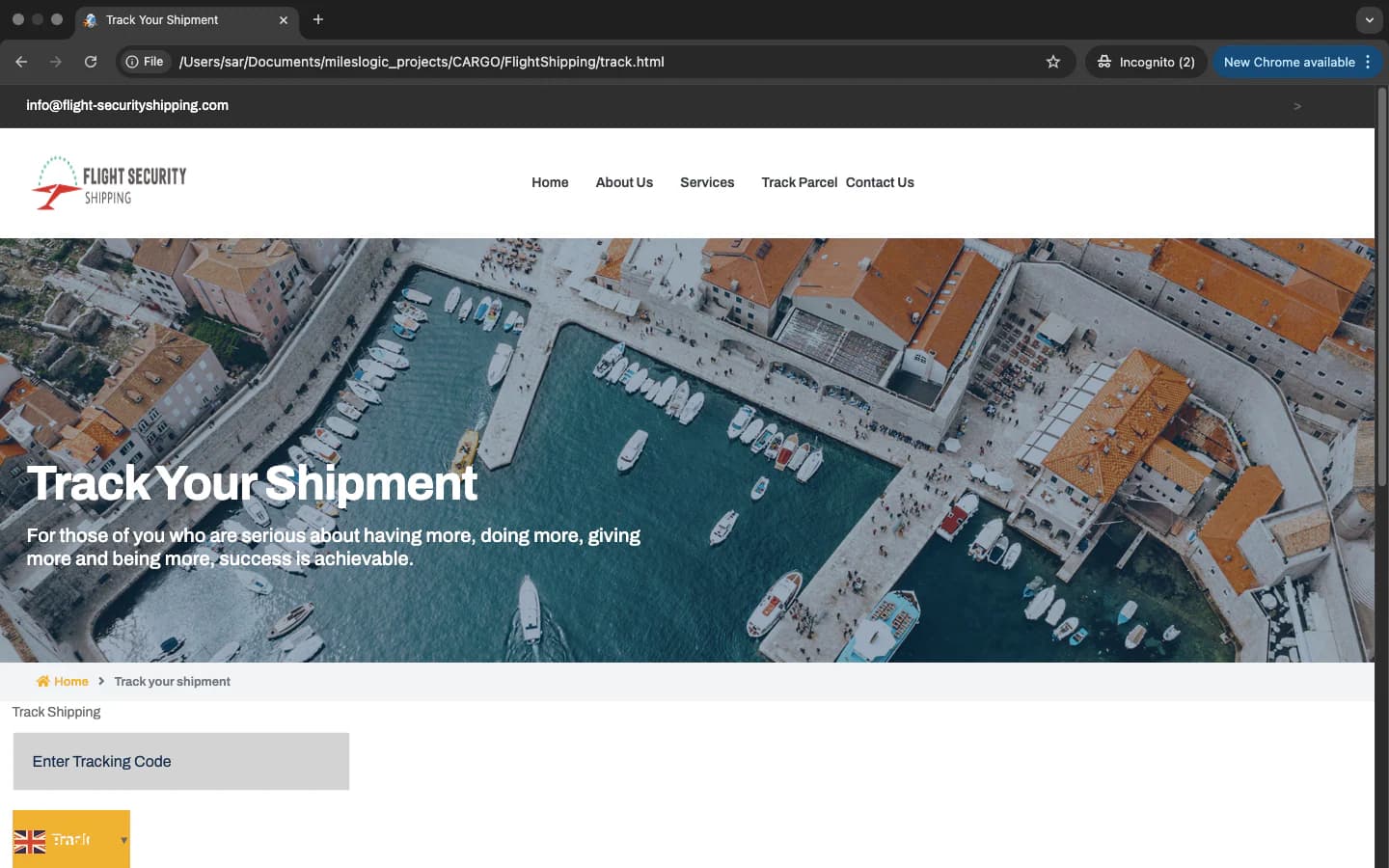Expand the language selector dropdown arrow
Screen dimensions: 1389x868
[123, 840]
